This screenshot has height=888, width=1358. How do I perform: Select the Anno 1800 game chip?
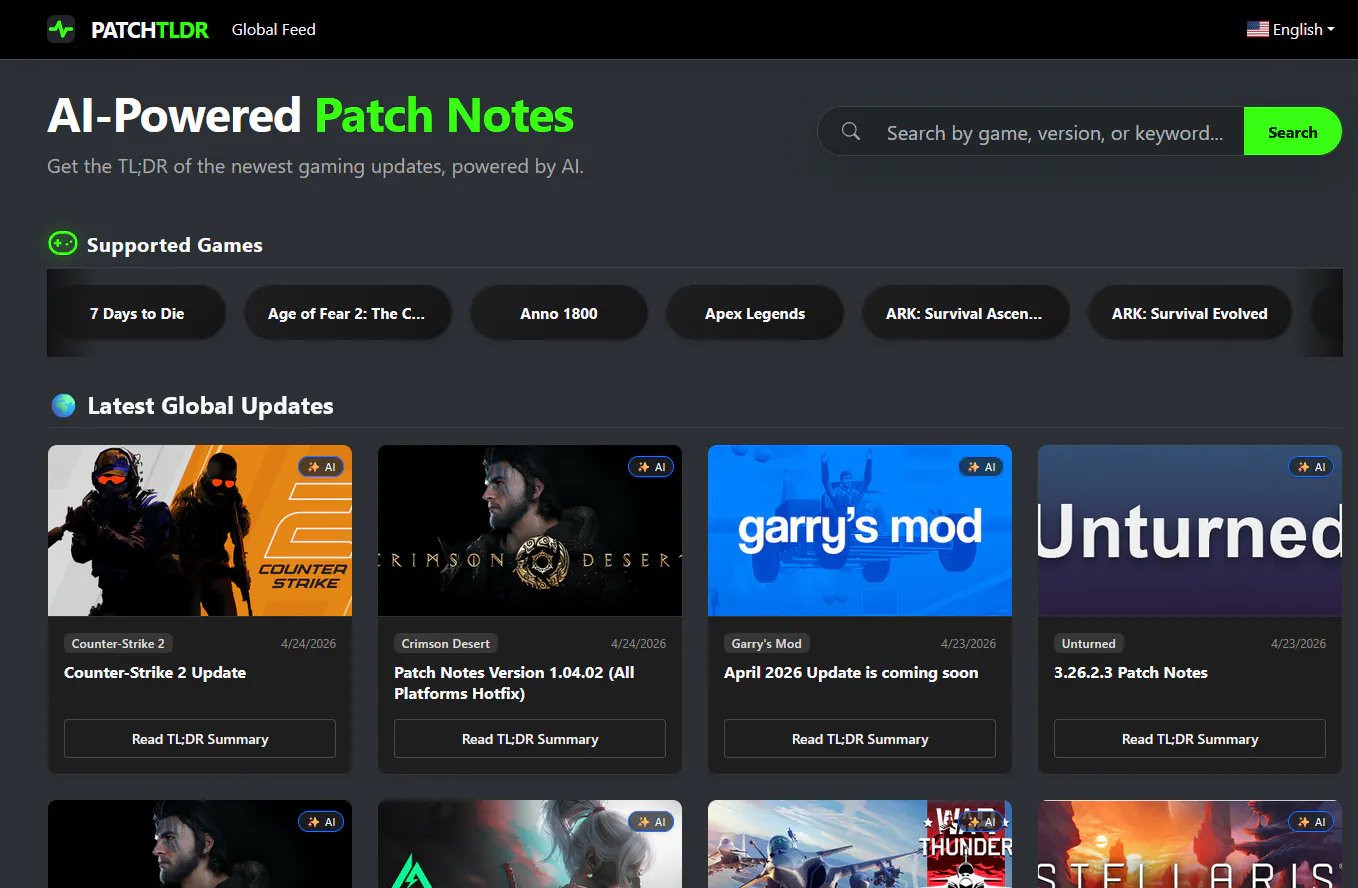559,313
